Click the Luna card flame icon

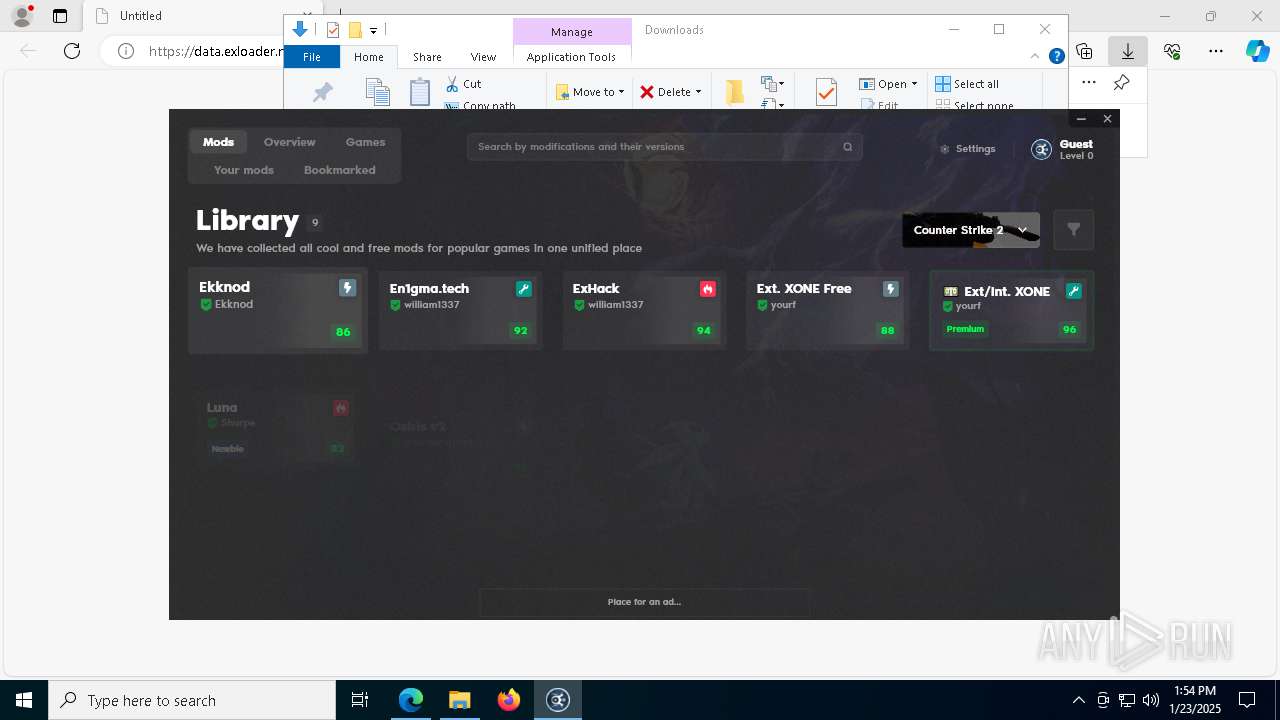click(340, 408)
